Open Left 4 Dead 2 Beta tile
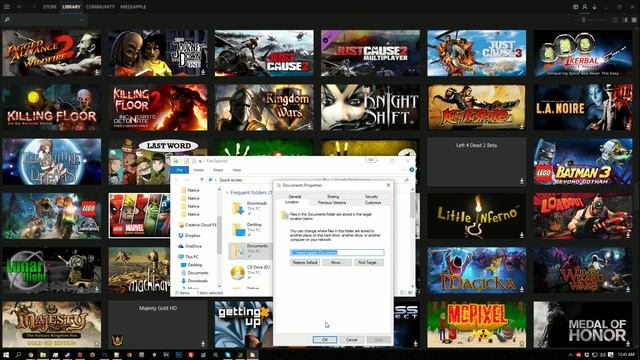Screen dimensions: 640x360 476,162
